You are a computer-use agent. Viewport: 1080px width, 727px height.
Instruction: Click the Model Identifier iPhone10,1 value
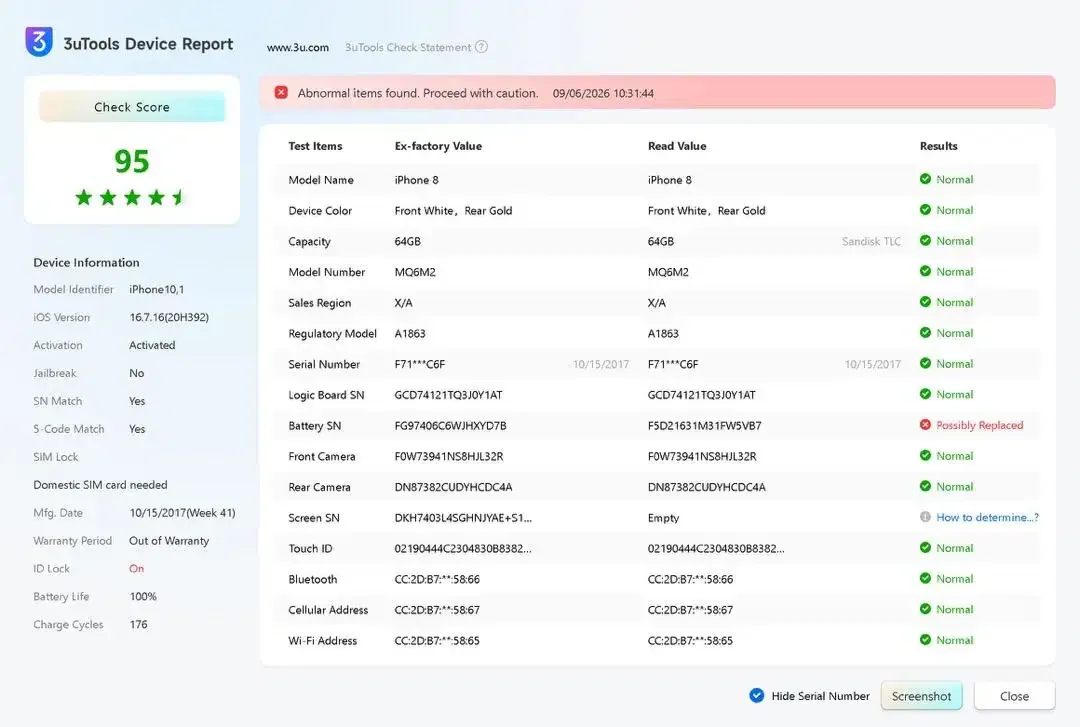[156, 289]
